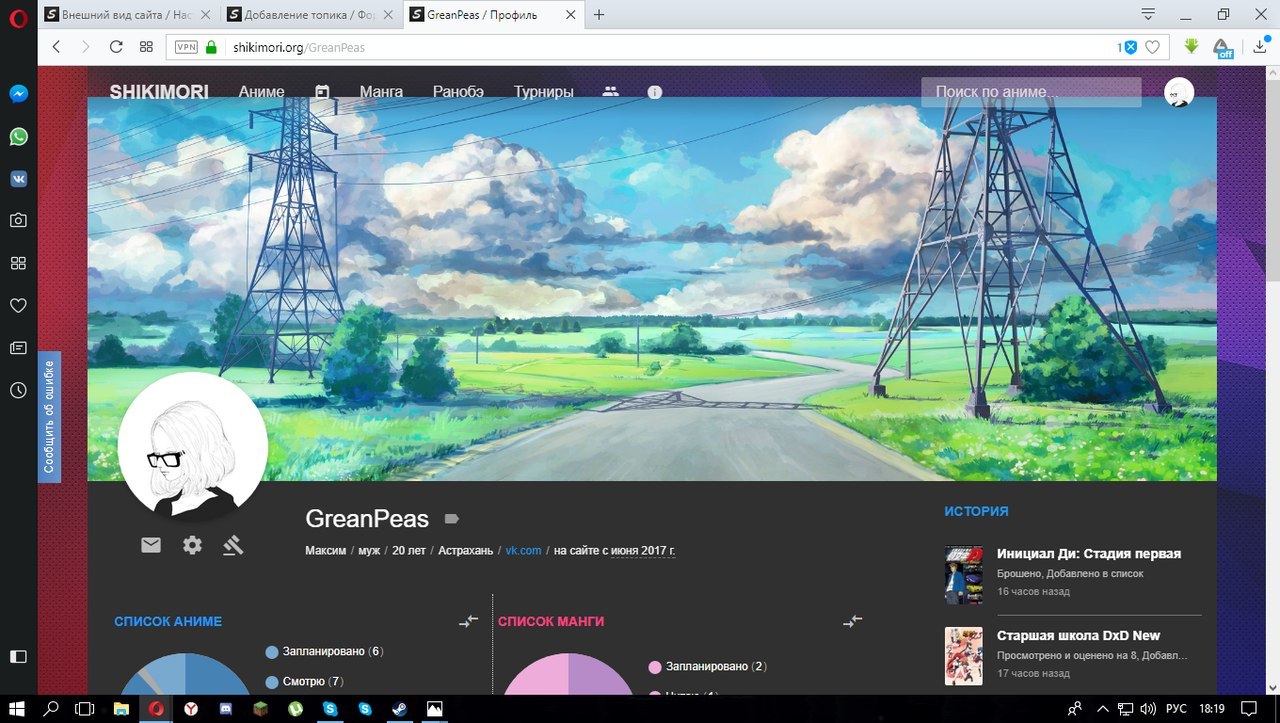1280x723 pixels.
Task: Open profile settings gear icon
Action: [192, 545]
